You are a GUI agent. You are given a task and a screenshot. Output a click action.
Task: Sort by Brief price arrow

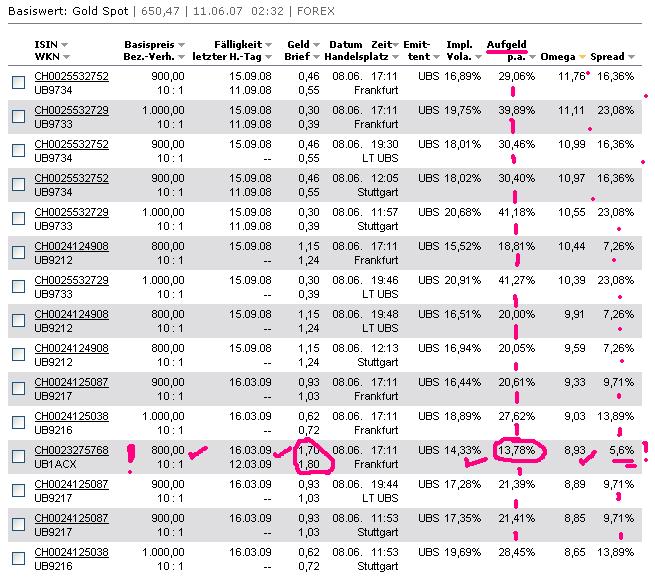[x=316, y=59]
